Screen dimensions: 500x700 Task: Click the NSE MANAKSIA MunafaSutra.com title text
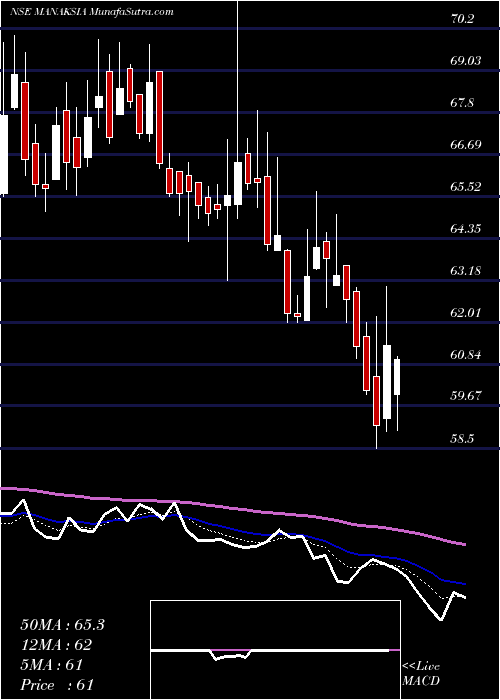92,12
